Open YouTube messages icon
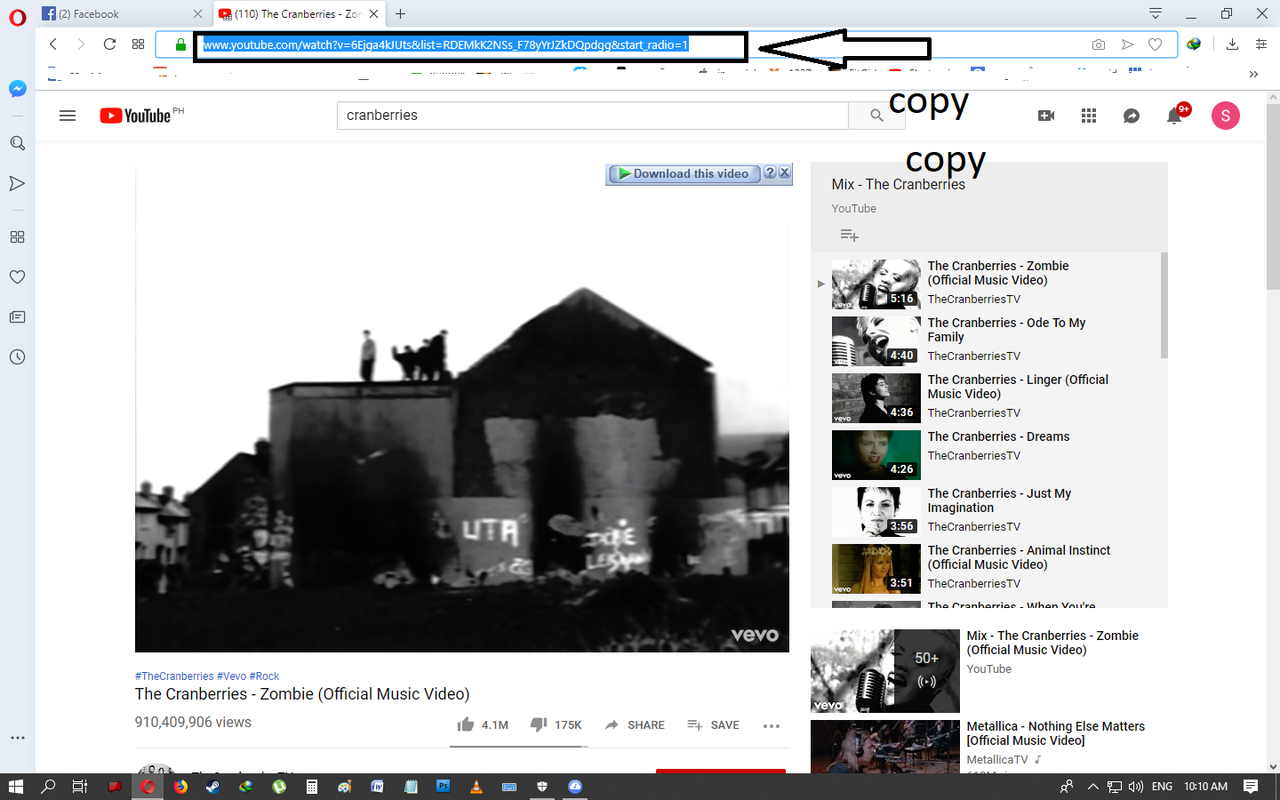 pos(1132,115)
